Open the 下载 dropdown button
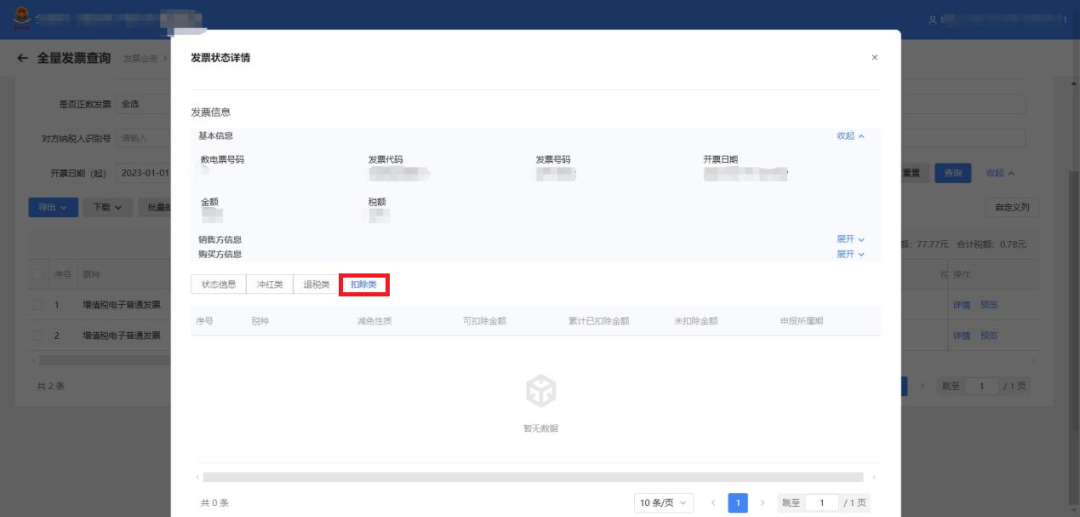 (x=107, y=207)
